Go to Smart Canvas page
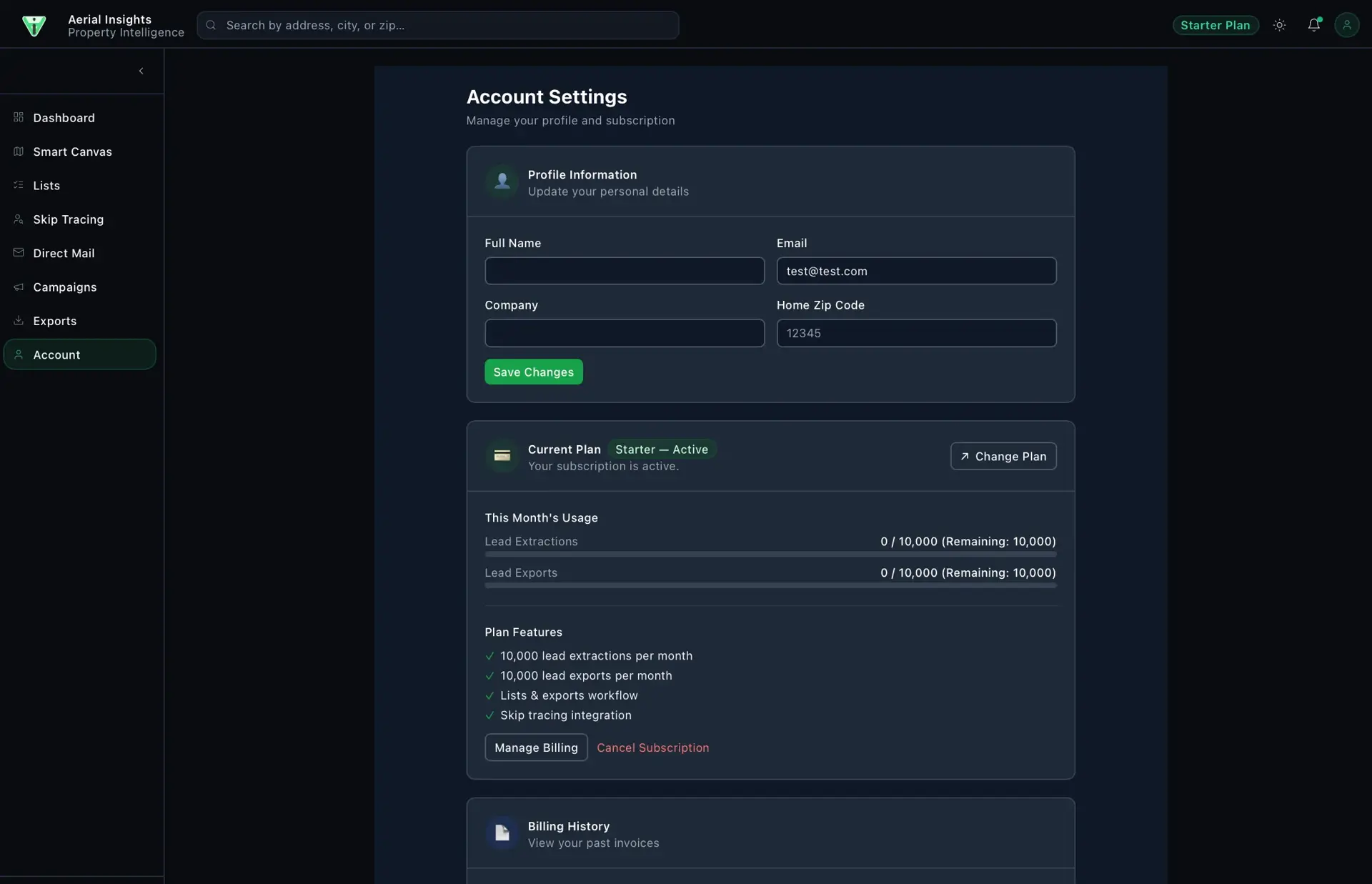The image size is (1372, 884). pos(79,152)
